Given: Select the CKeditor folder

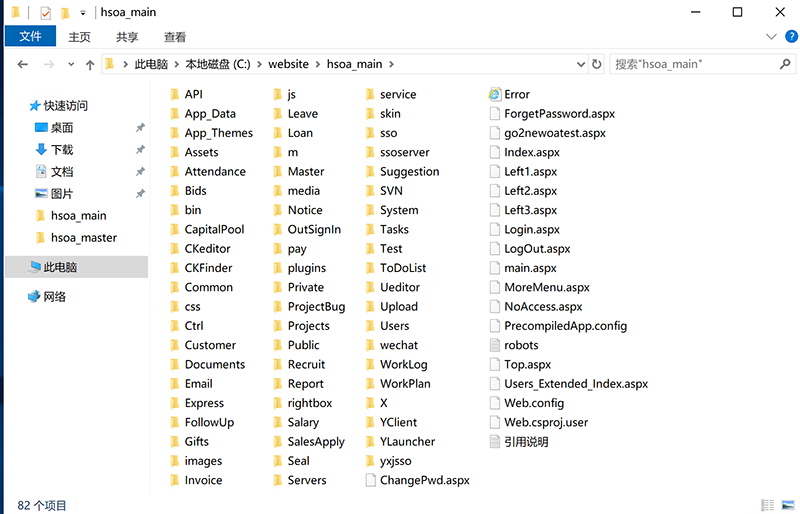Looking at the screenshot, I should [201, 249].
